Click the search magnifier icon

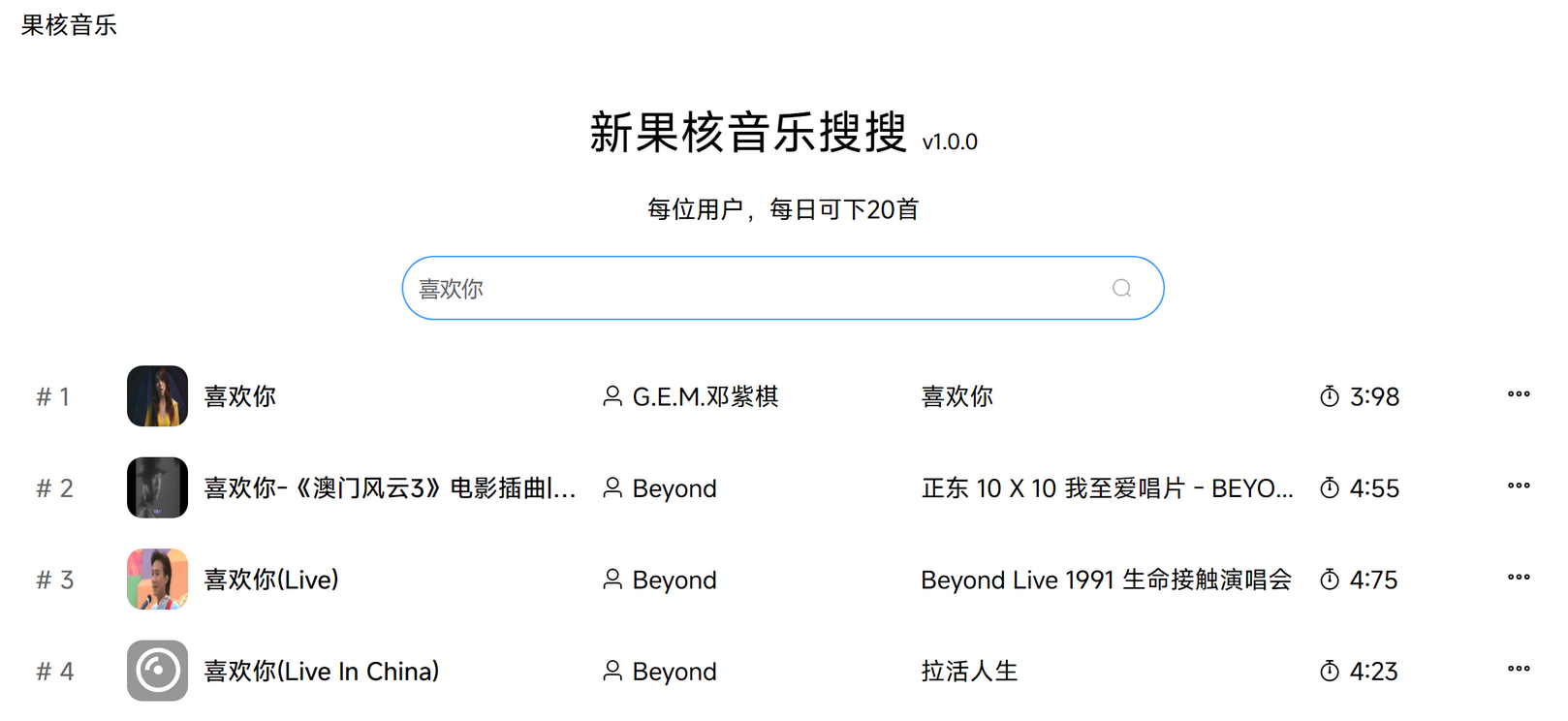pyautogui.click(x=1121, y=288)
